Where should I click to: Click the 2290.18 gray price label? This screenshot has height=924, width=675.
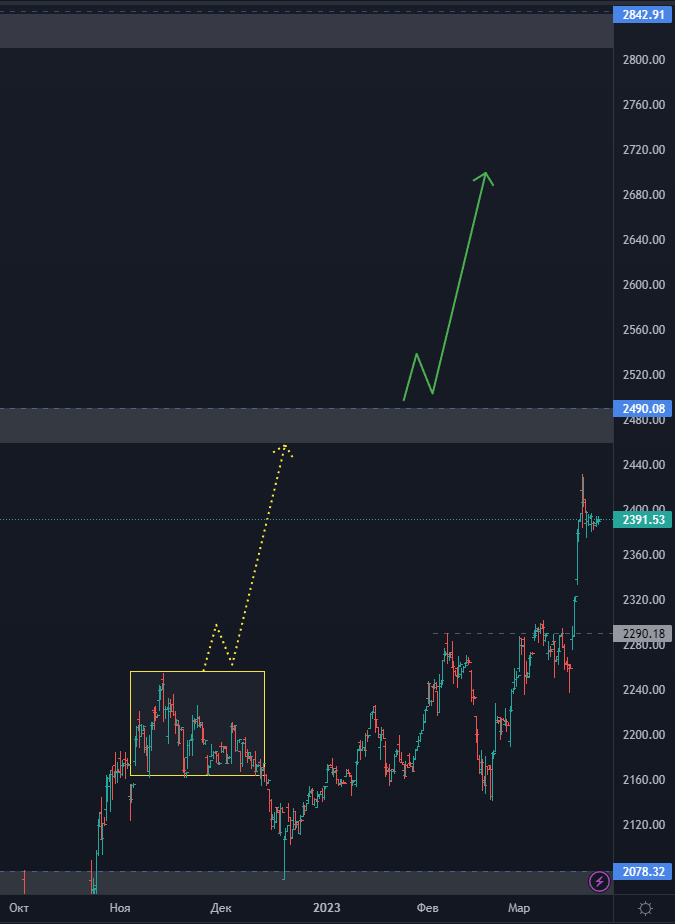tap(643, 633)
